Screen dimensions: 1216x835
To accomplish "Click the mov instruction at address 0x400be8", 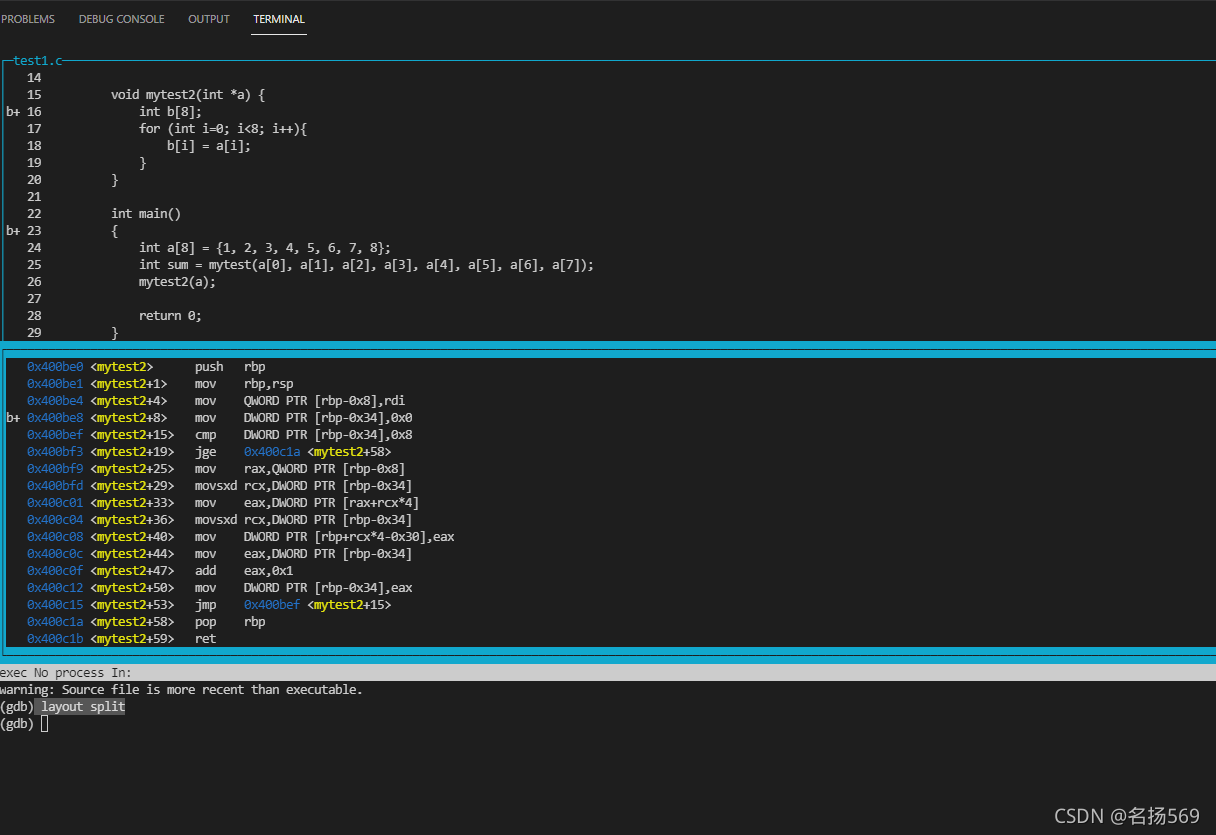I will (x=304, y=418).
